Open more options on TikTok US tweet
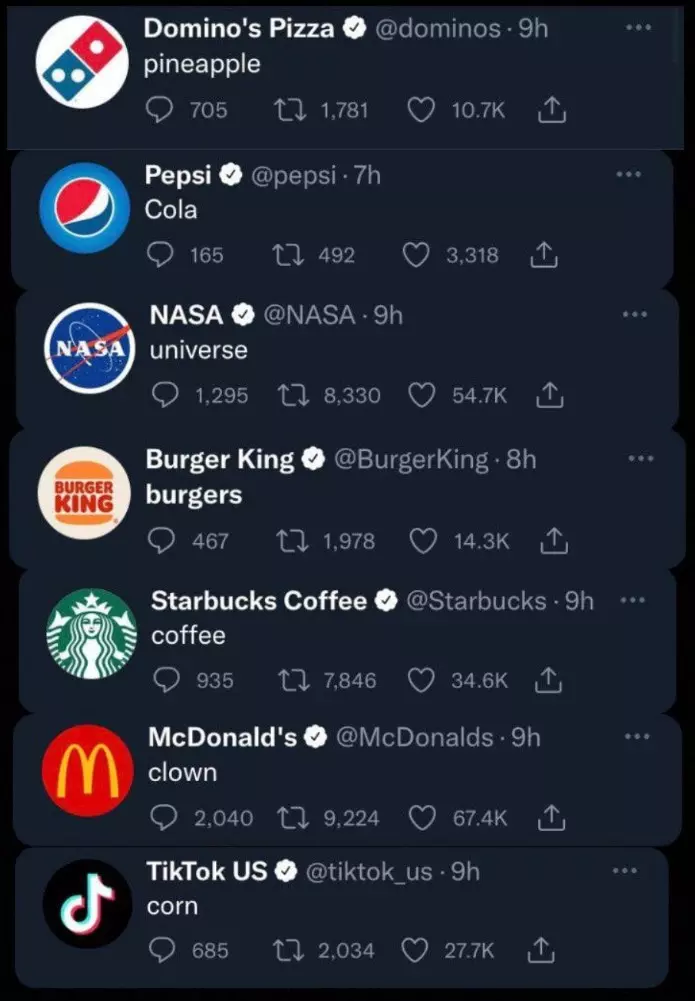This screenshot has width=695, height=1001. coord(624,870)
